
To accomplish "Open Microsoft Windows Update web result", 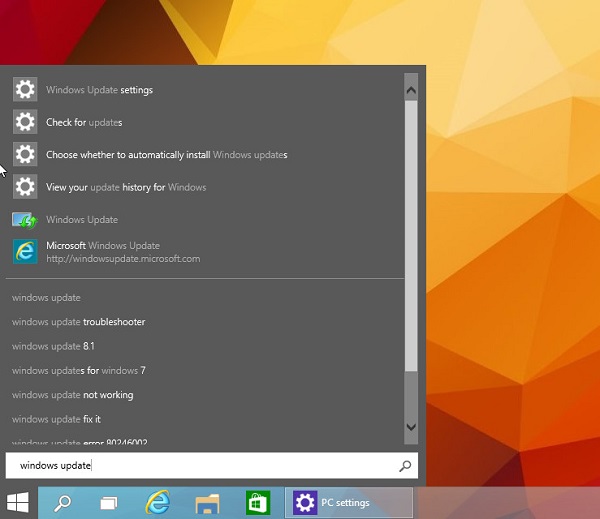I will [x=110, y=252].
